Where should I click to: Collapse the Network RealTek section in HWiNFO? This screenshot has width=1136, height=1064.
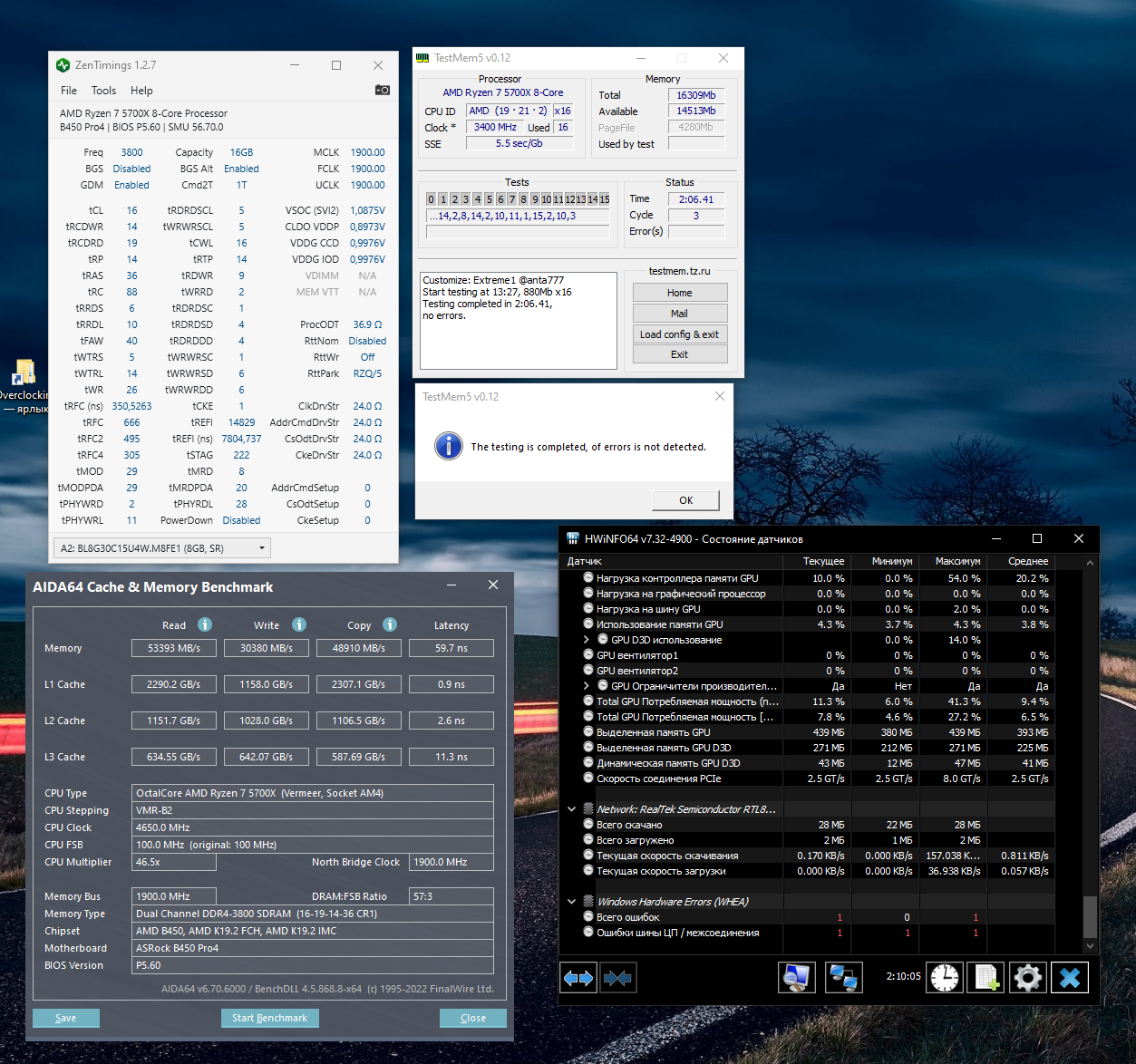pos(571,809)
